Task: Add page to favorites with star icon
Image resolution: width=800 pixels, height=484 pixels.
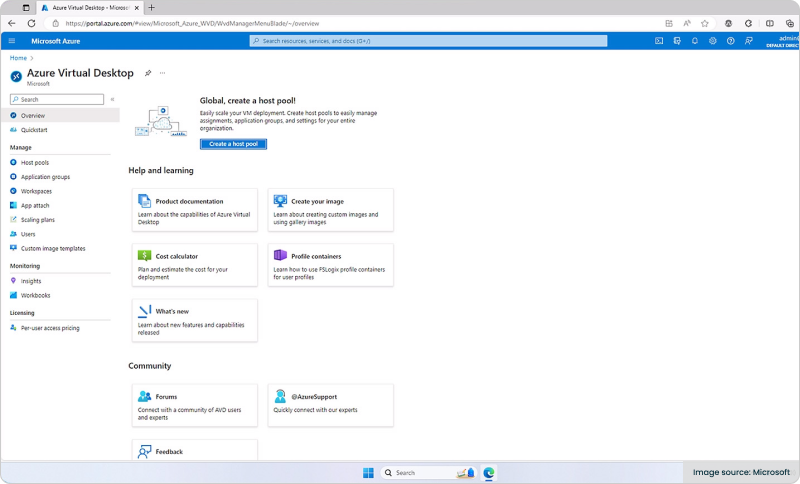Action: coord(705,23)
